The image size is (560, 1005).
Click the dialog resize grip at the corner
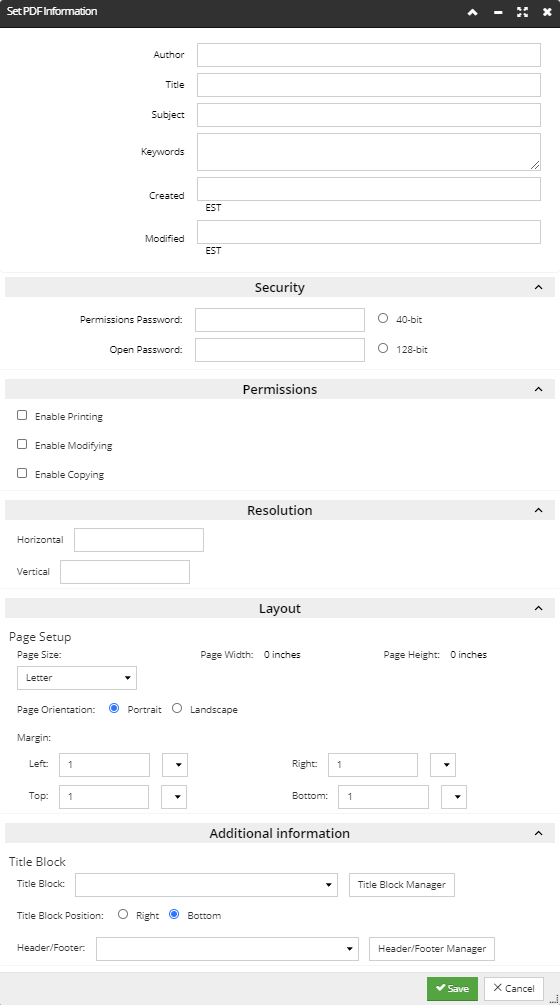(554, 999)
